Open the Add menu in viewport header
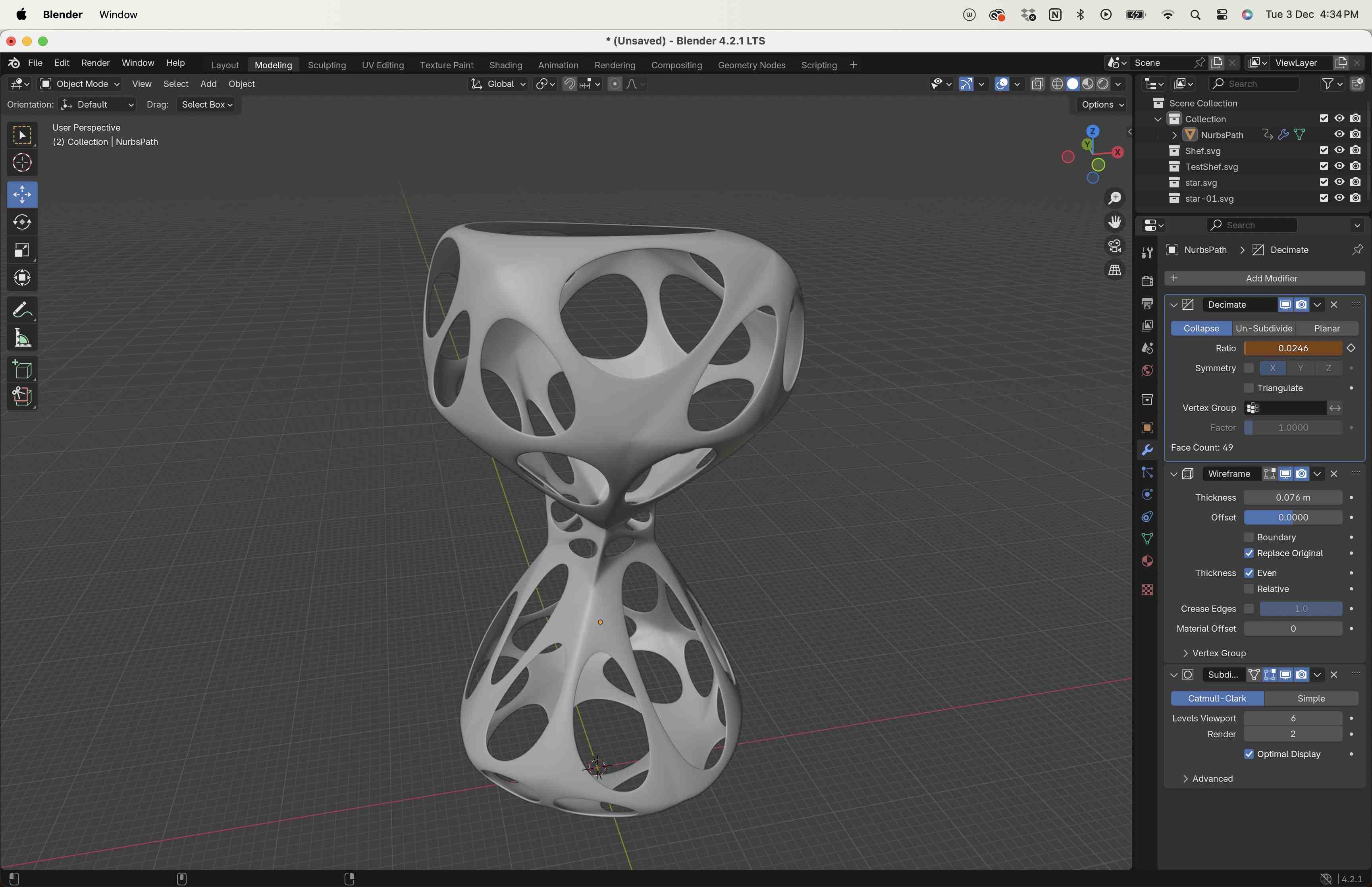The image size is (1372, 887). pyautogui.click(x=208, y=84)
